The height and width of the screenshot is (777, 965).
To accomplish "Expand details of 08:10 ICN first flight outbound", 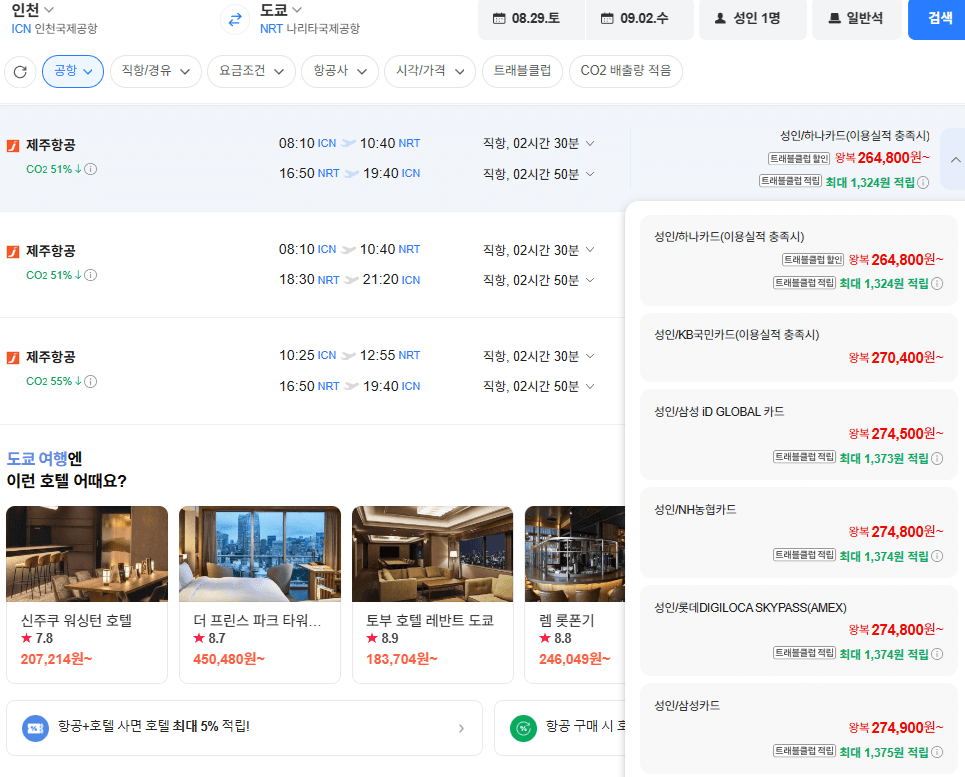I will click(590, 143).
